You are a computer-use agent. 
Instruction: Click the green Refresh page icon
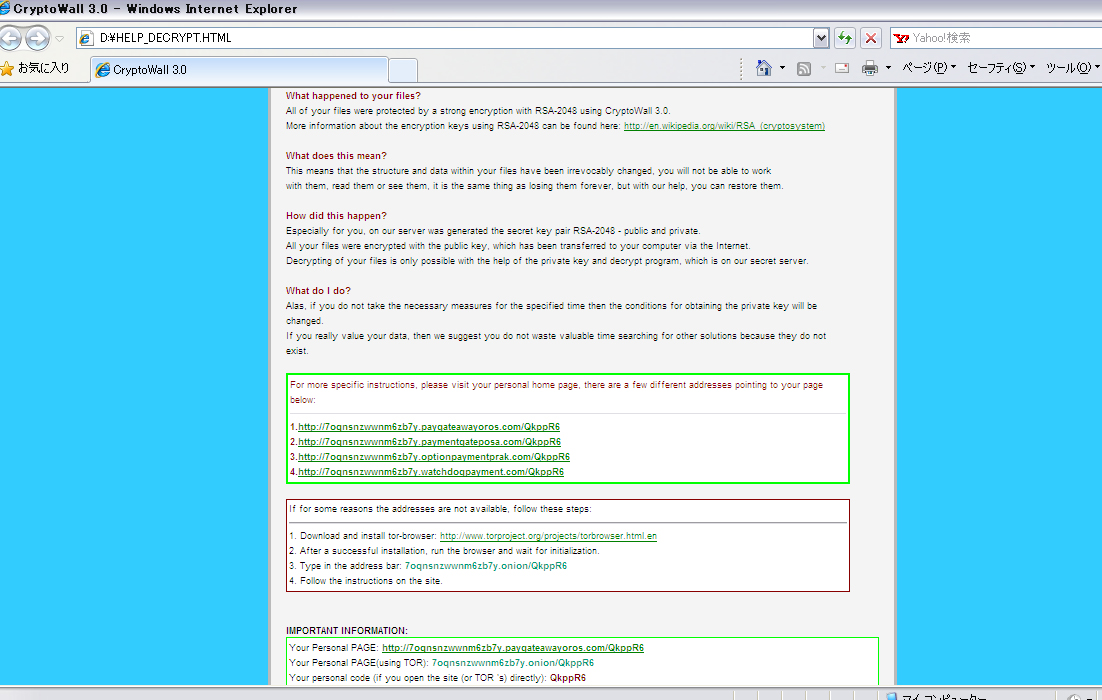tap(845, 38)
